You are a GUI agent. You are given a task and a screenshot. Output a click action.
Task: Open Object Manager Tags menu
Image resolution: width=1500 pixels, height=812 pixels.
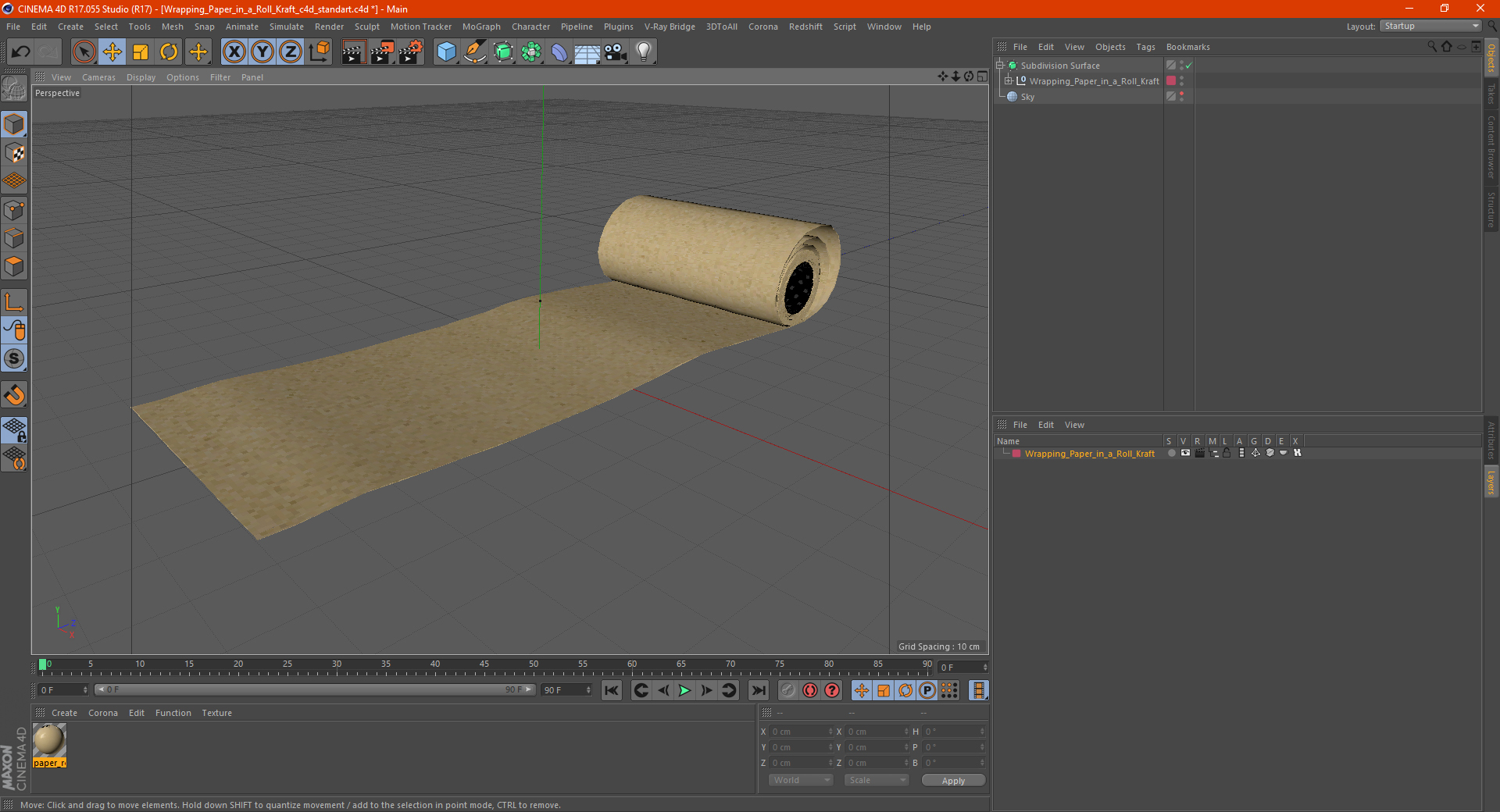click(1145, 47)
